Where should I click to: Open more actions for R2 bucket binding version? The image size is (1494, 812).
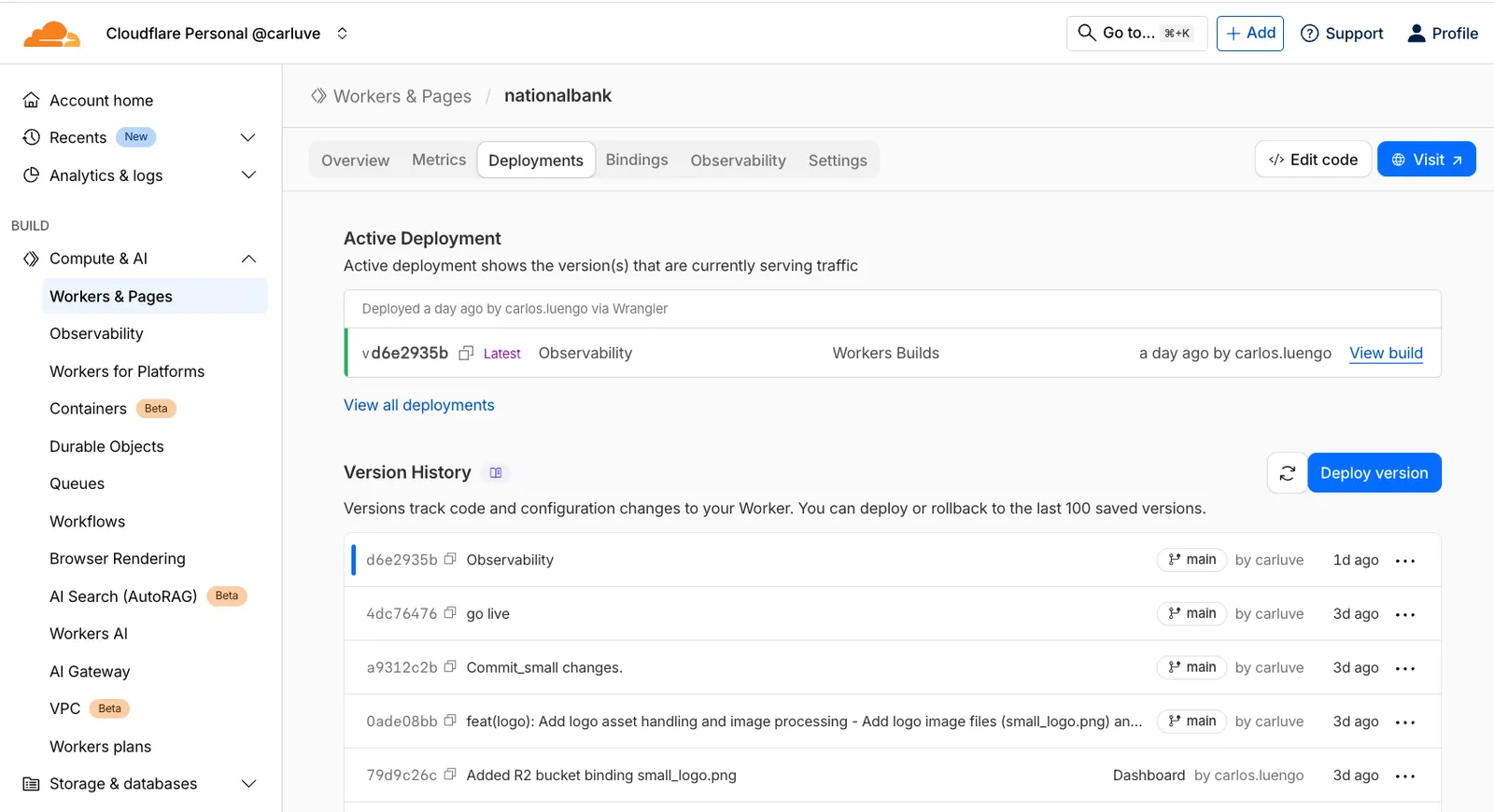click(x=1405, y=777)
